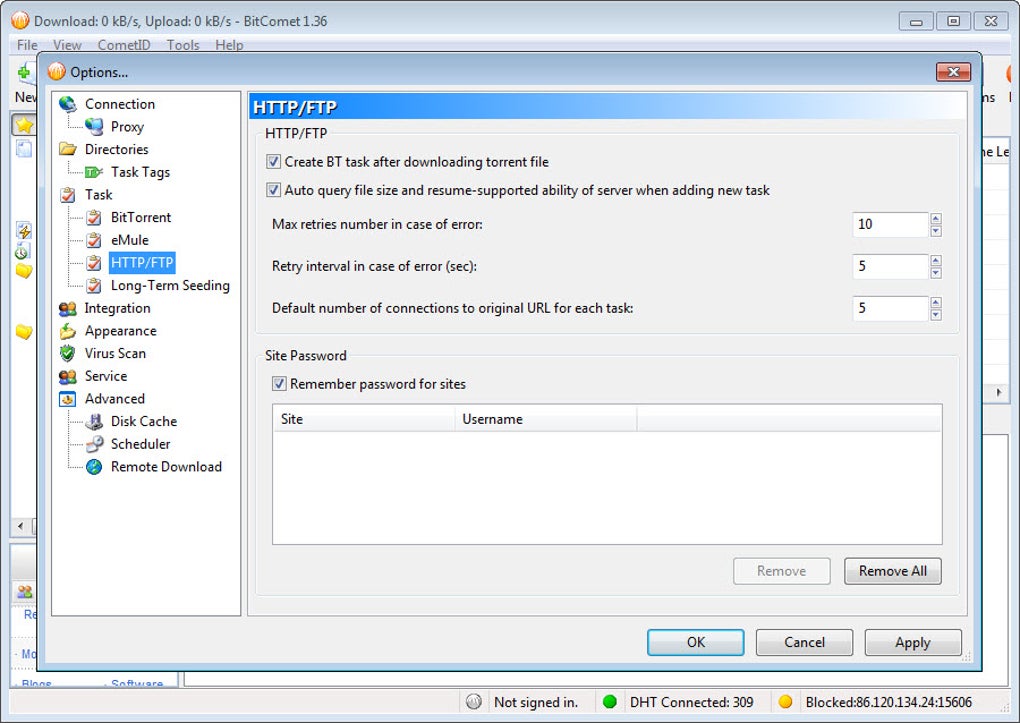Click the Integration people icon
The width and height of the screenshot is (1020, 723).
[68, 308]
